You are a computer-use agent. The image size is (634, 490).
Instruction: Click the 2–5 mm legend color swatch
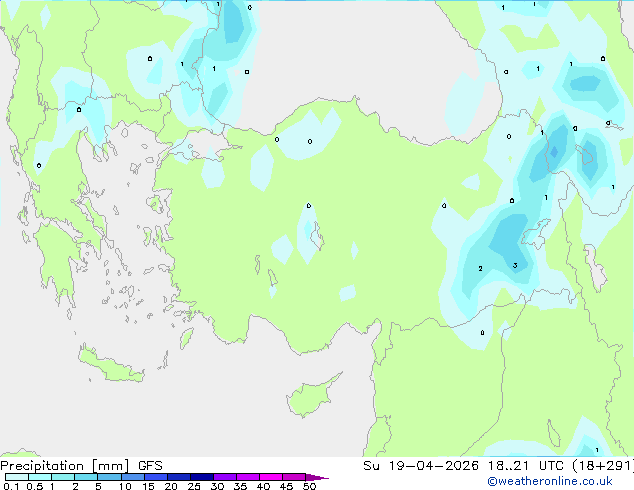[86, 477]
